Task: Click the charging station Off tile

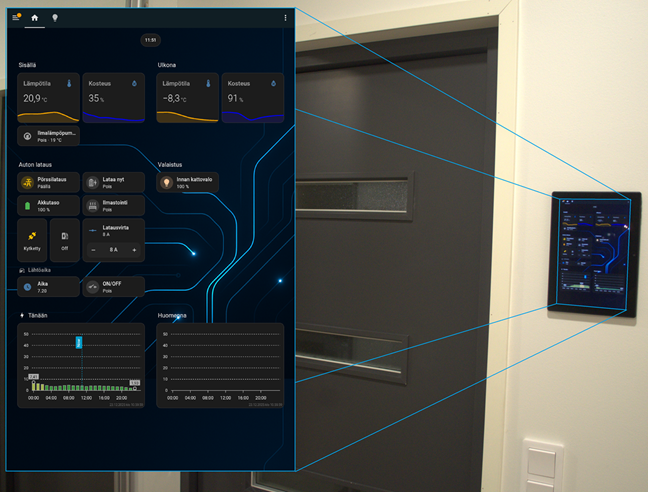Action: pyautogui.click(x=64, y=240)
